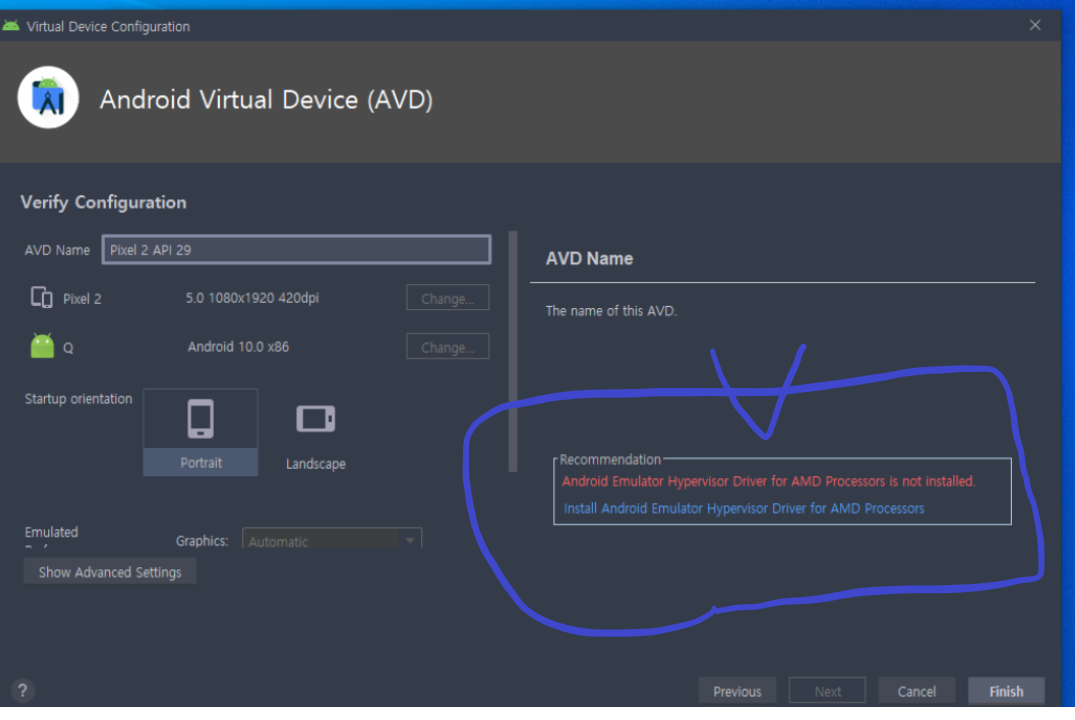This screenshot has height=720, width=1075.
Task: Change the Android 10.0 x86 system image
Action: click(x=448, y=346)
